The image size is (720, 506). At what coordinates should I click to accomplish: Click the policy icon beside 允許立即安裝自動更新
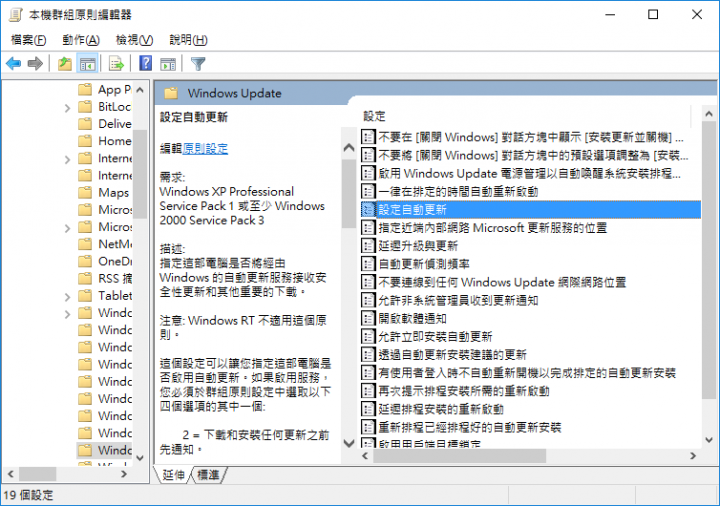coord(368,337)
